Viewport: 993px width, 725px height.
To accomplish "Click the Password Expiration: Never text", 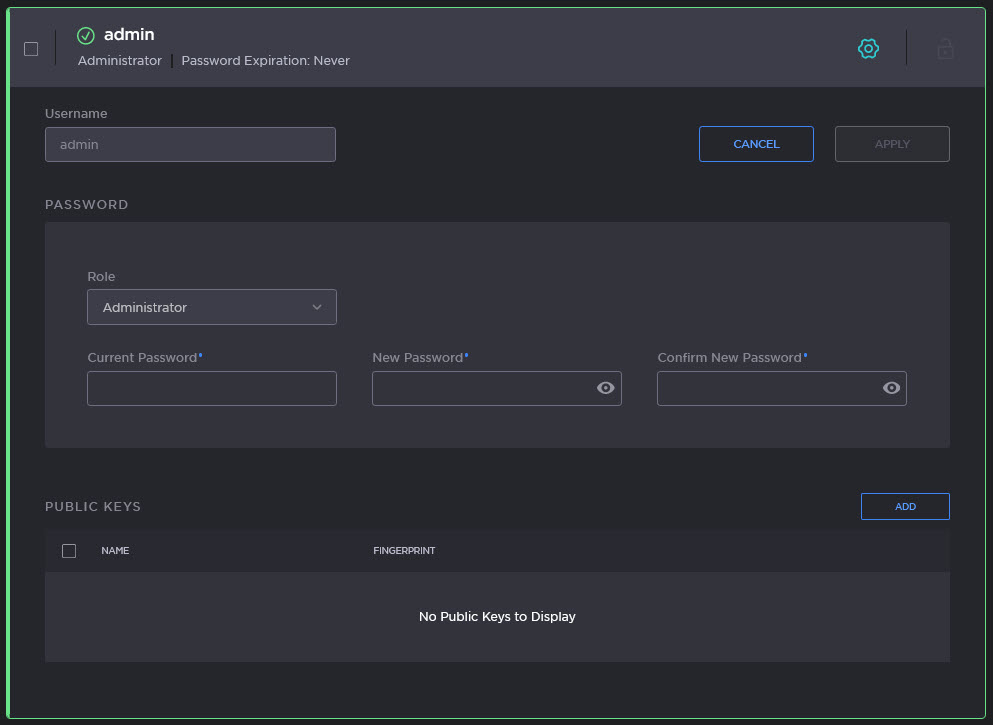I will pyautogui.click(x=265, y=61).
